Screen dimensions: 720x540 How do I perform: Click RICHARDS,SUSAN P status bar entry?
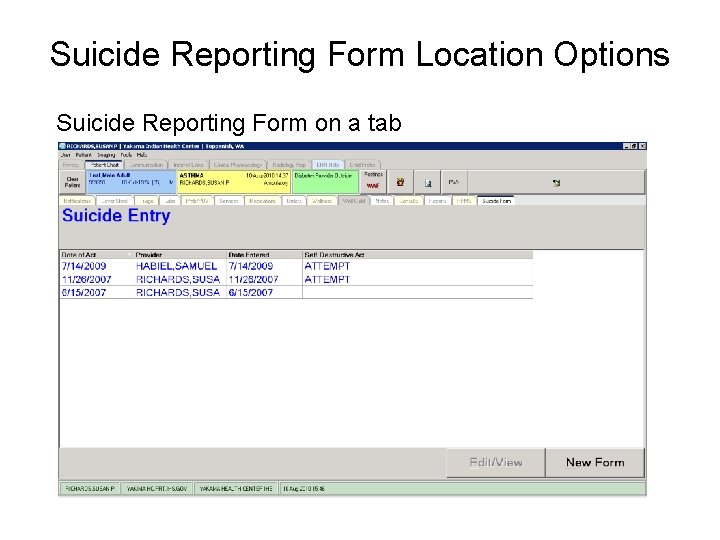[x=90, y=489]
